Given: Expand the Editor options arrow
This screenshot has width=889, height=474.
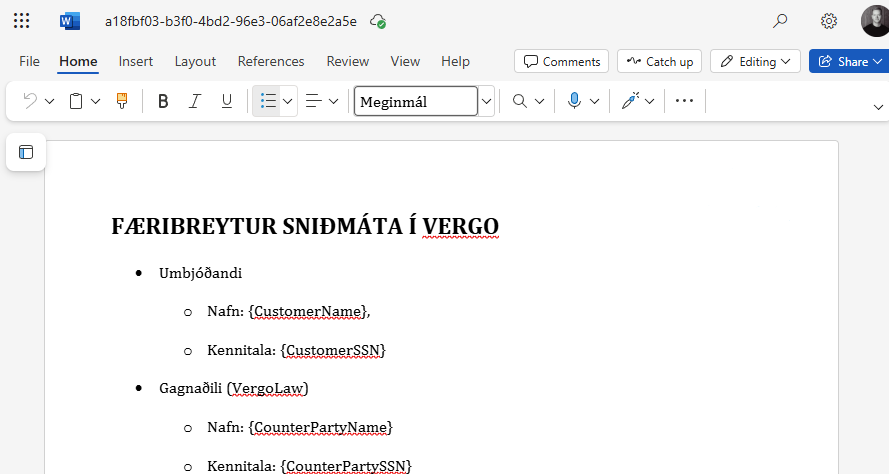Looking at the screenshot, I should 650,101.
